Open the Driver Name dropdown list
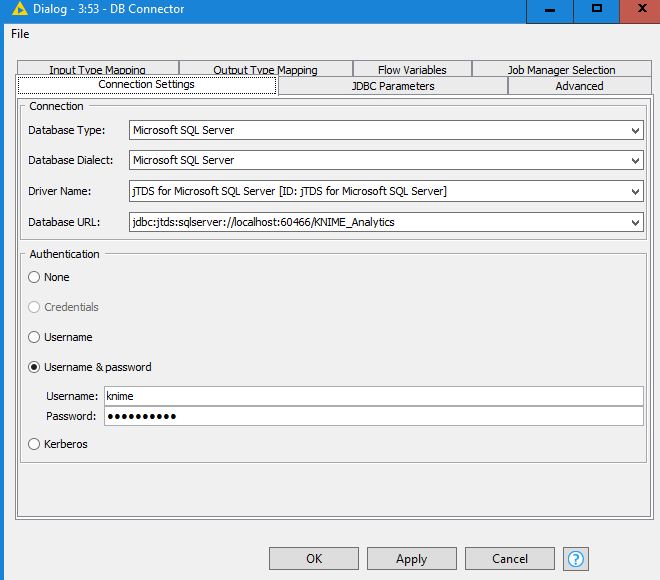Viewport: 660px width, 580px height. pos(635,192)
